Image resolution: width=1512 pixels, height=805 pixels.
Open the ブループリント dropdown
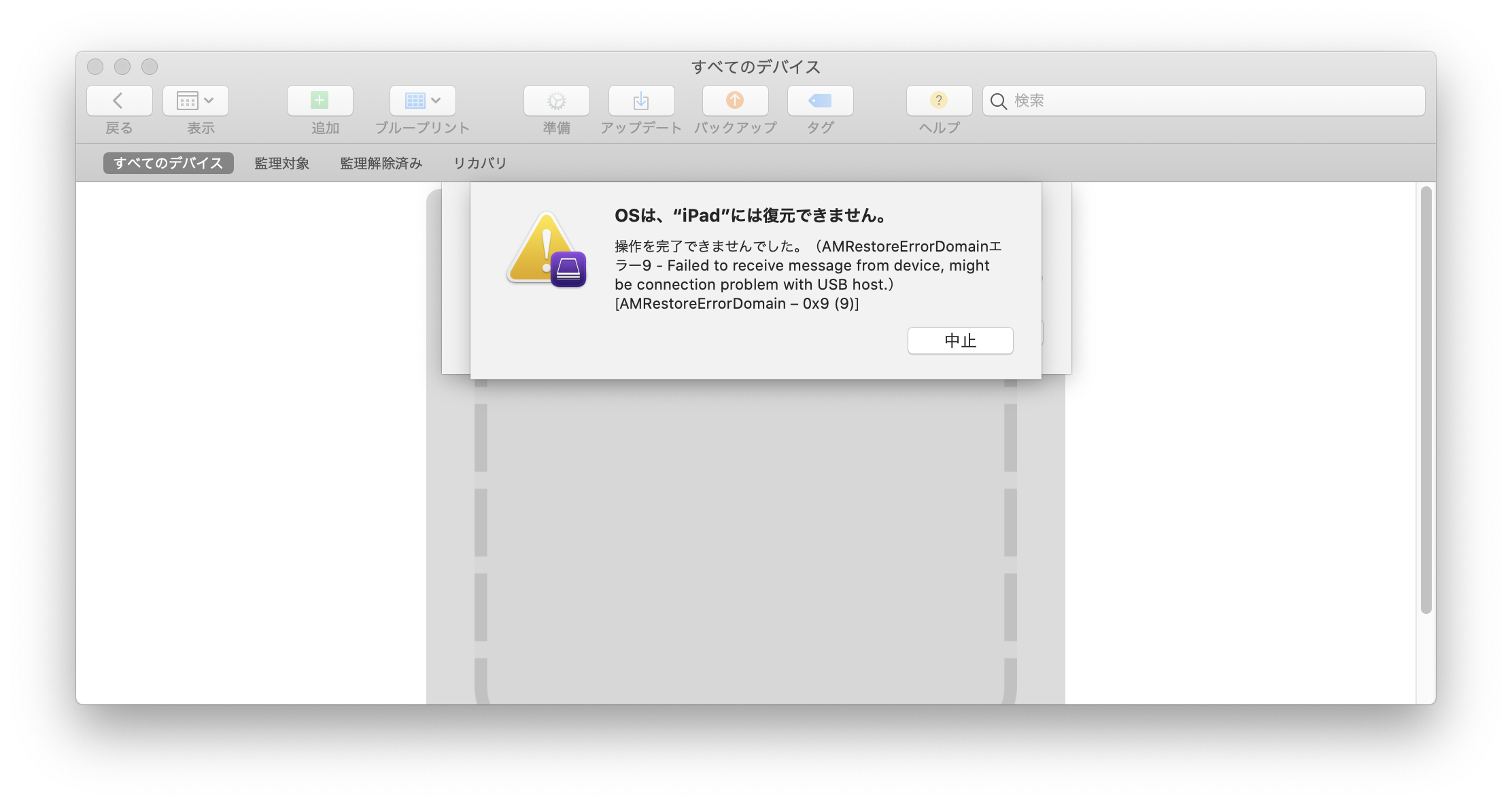(422, 101)
